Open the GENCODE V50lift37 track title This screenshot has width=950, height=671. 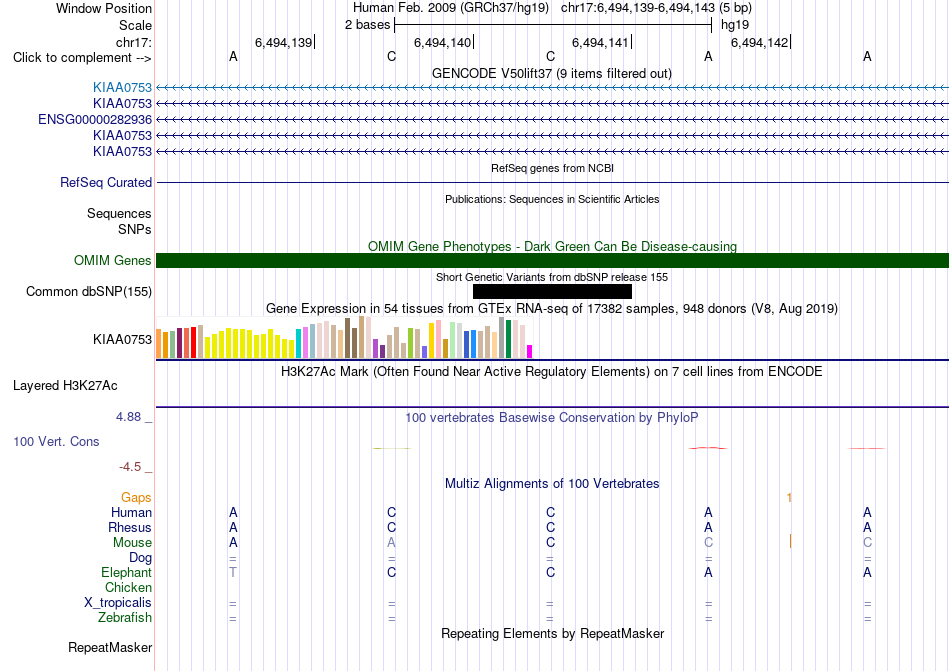click(x=552, y=74)
